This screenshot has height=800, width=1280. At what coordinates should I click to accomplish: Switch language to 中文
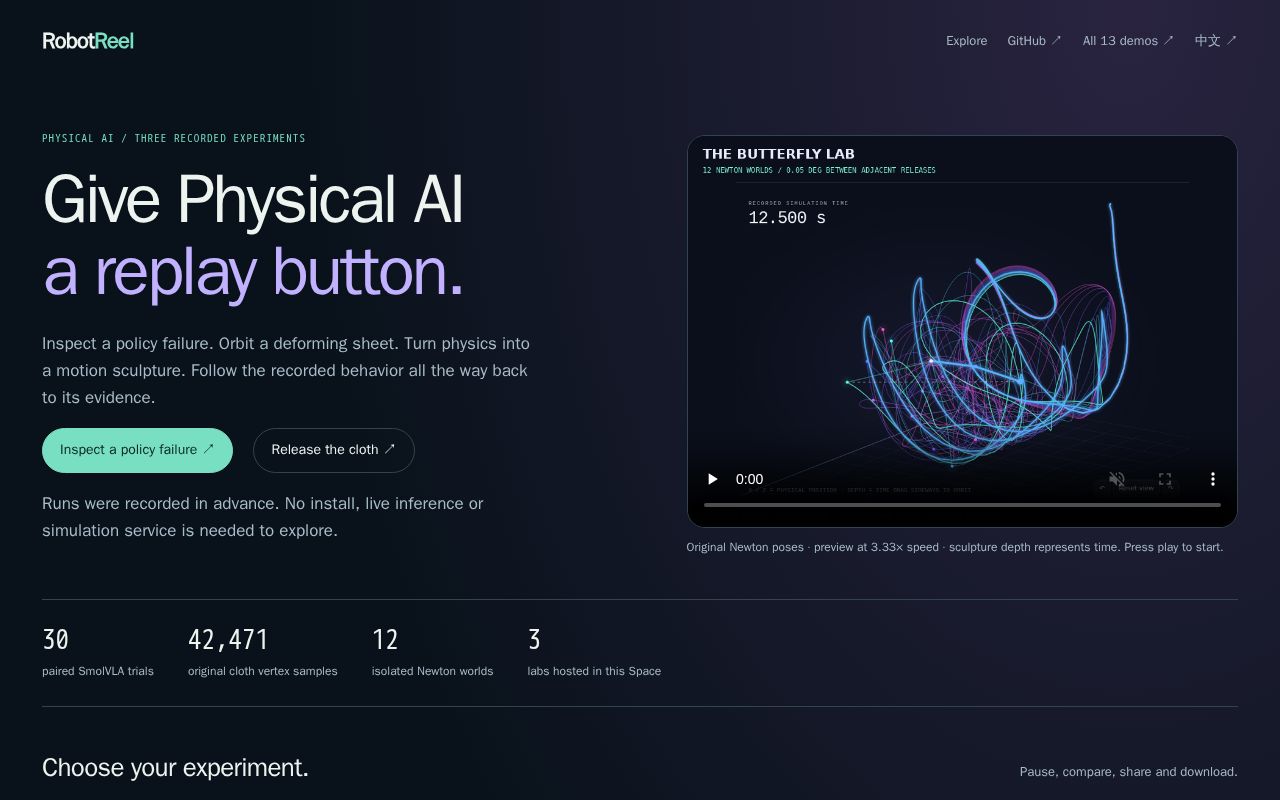pyautogui.click(x=1216, y=41)
